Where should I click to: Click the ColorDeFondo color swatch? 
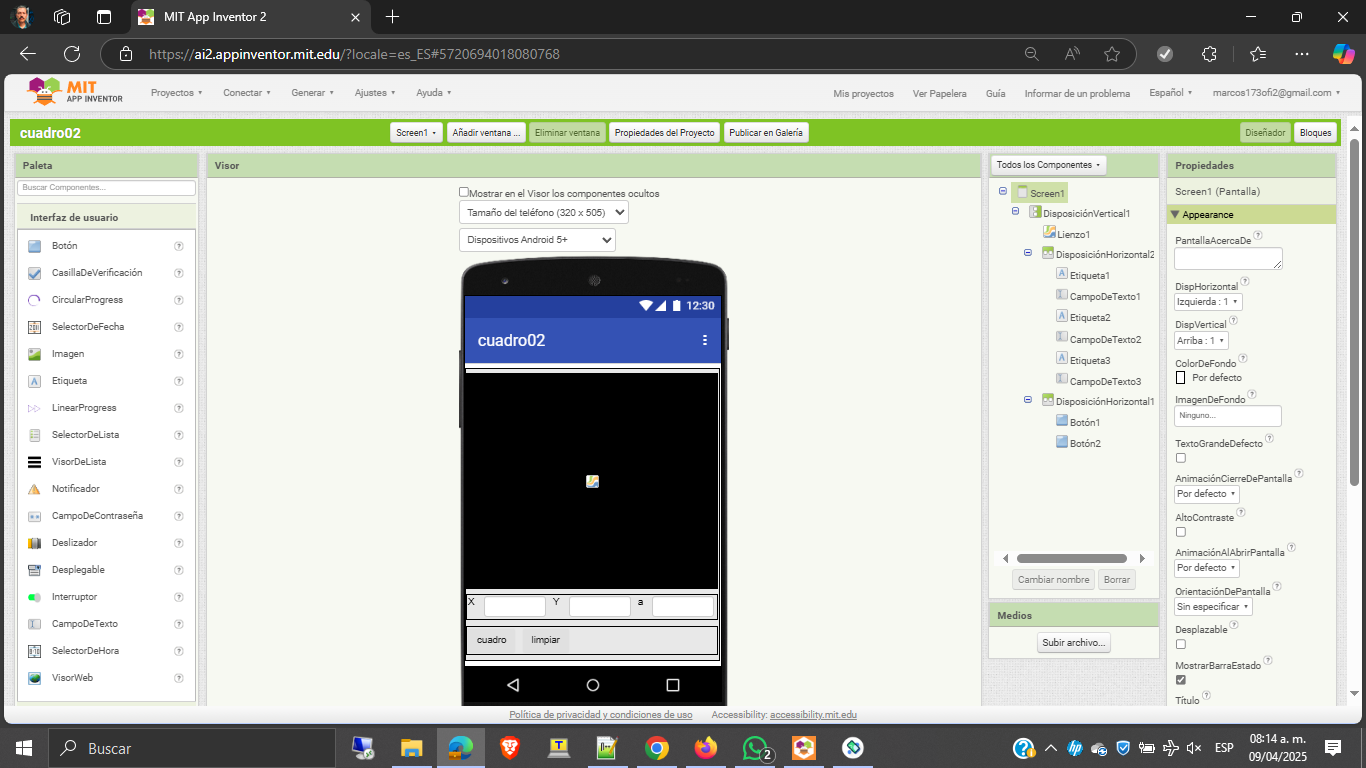pos(1181,378)
